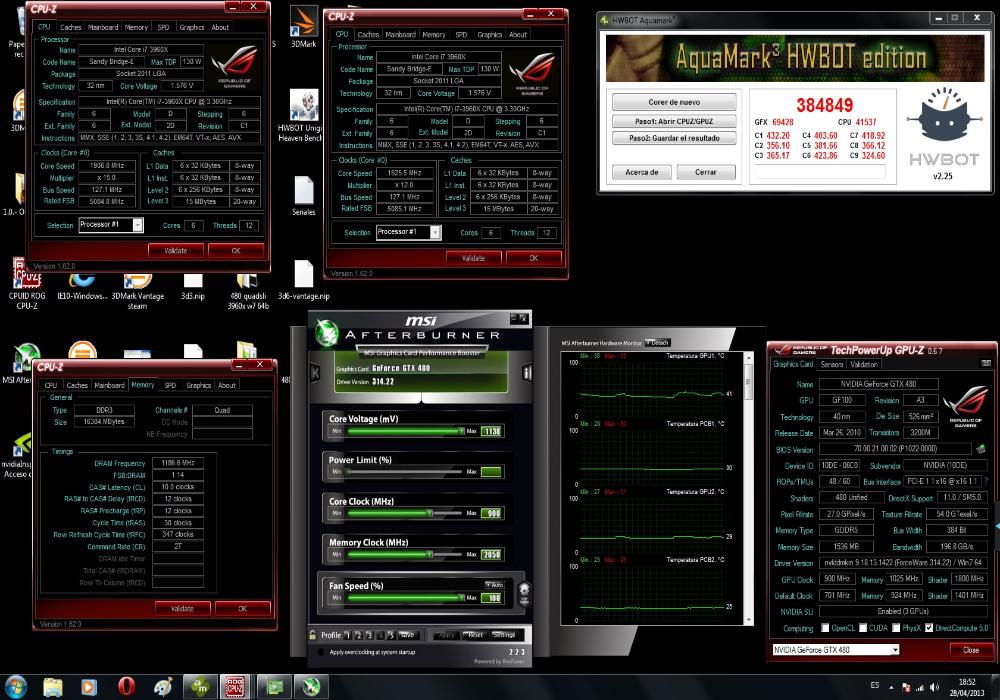Open the 480 quadsli 3960x folder

pos(247,291)
